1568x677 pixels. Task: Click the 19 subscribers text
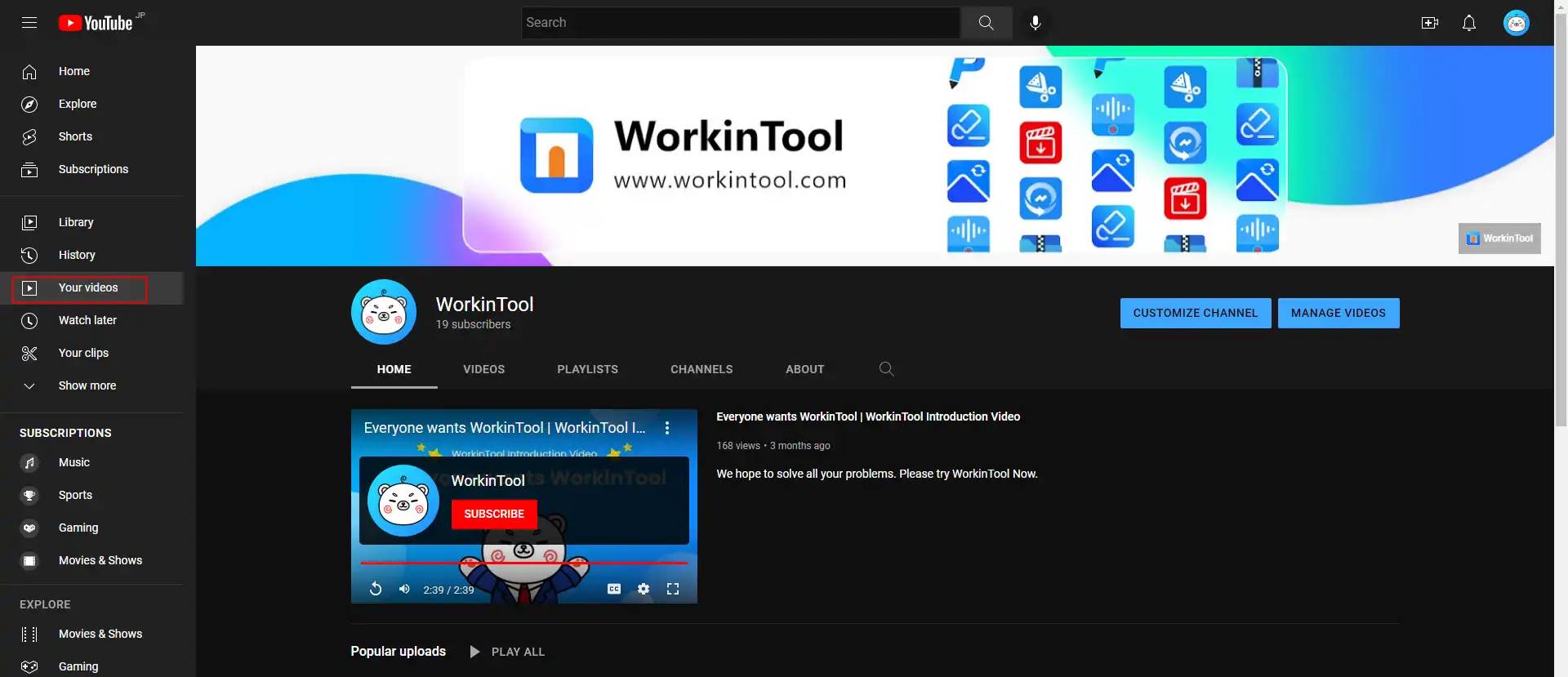click(473, 325)
